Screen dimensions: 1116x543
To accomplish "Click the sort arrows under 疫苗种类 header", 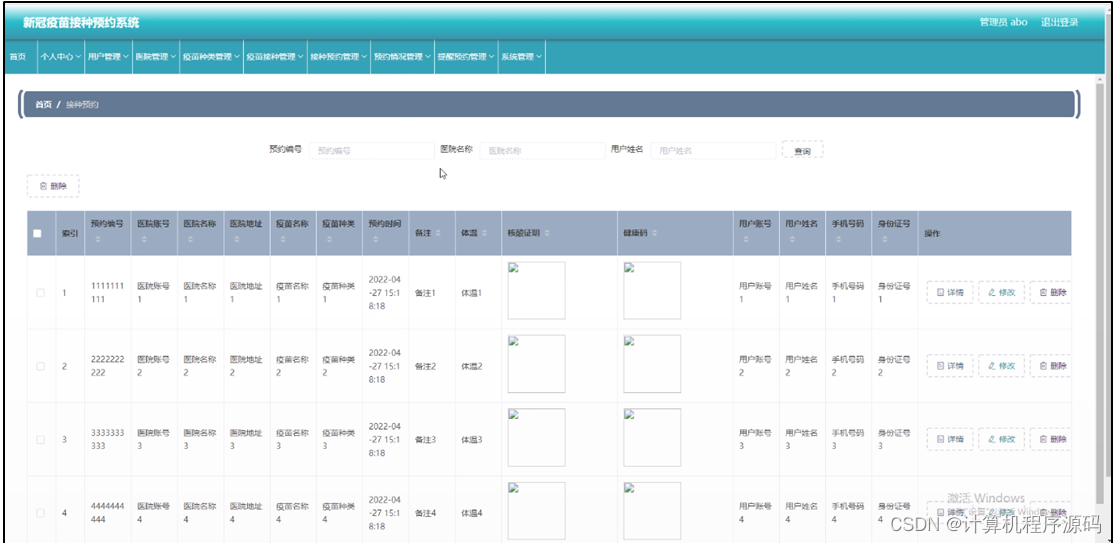I will pos(329,240).
